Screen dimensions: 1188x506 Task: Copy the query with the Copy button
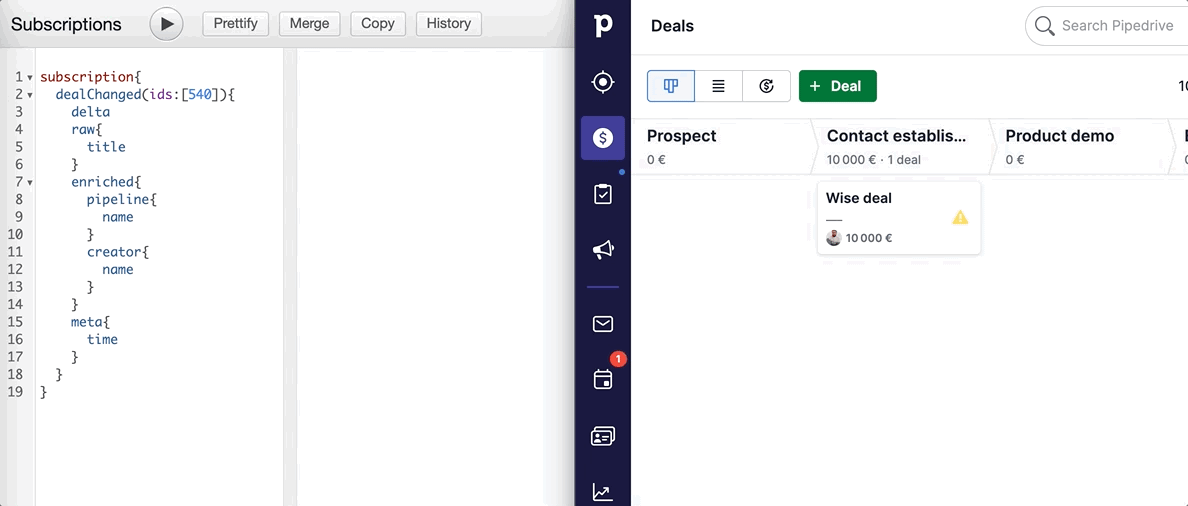tap(377, 23)
